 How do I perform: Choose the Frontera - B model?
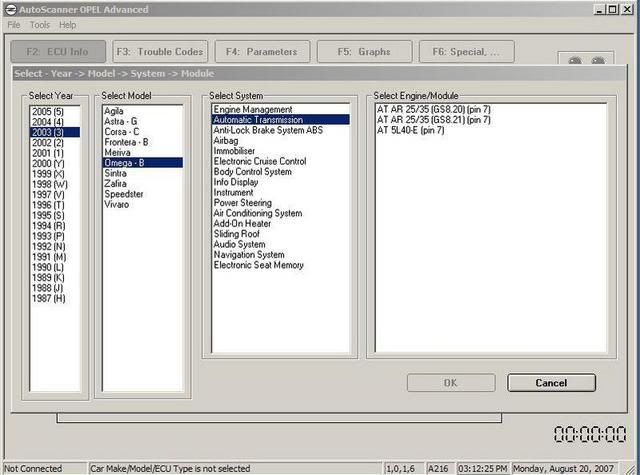(x=142, y=142)
